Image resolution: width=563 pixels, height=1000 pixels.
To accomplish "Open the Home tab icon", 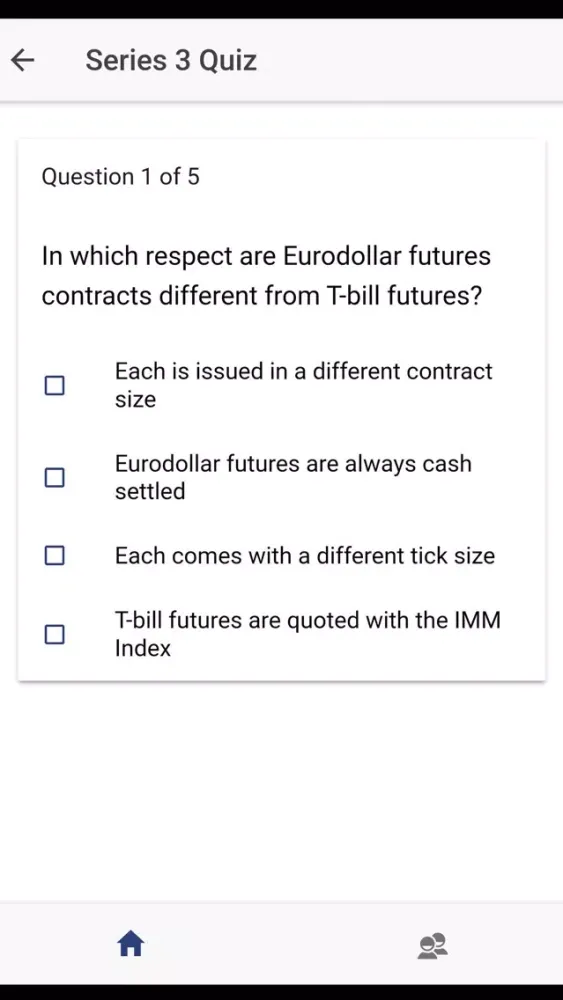I will [131, 943].
